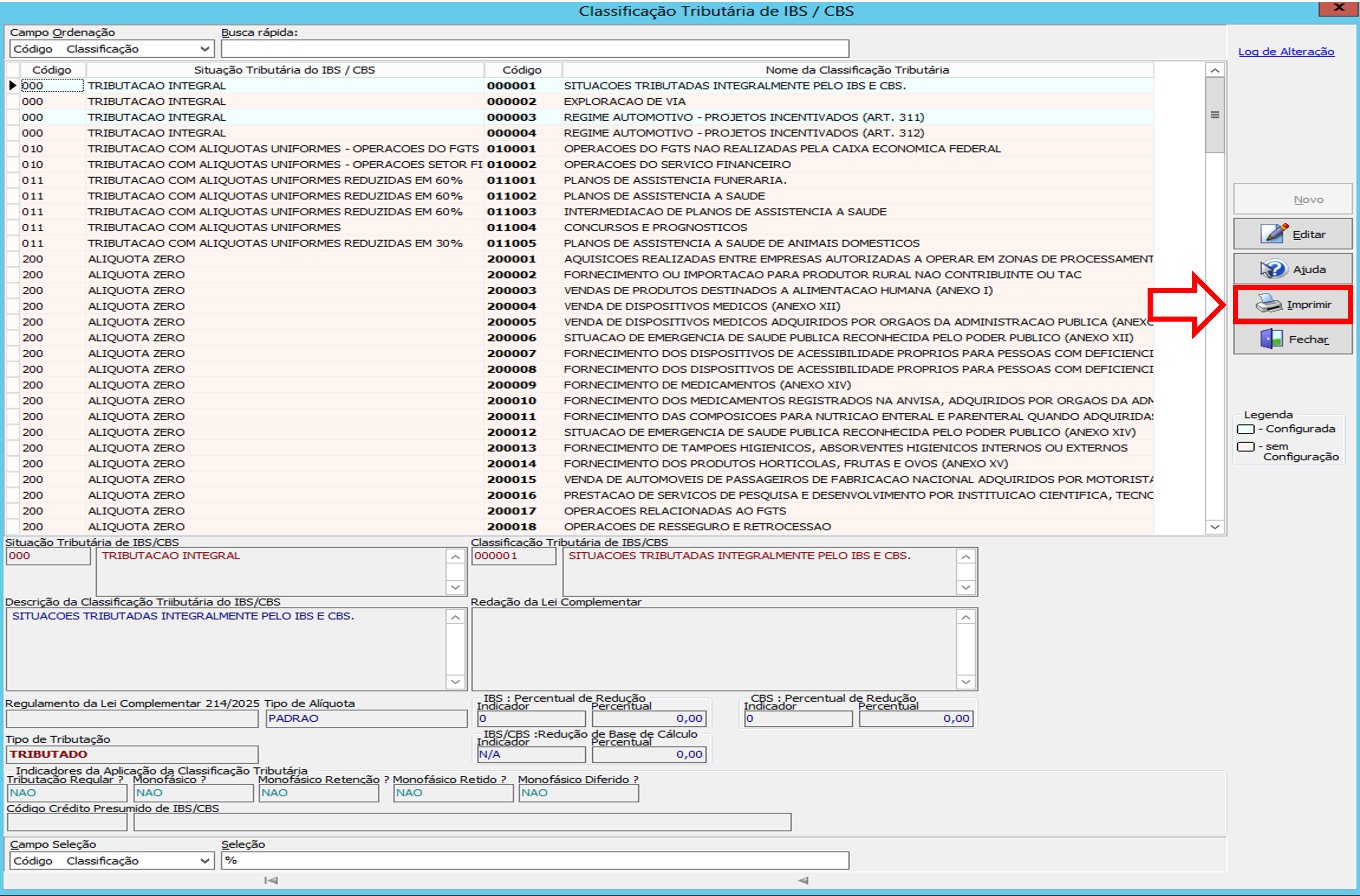
Task: Click the Editar pencil icon
Action: coord(1274,234)
